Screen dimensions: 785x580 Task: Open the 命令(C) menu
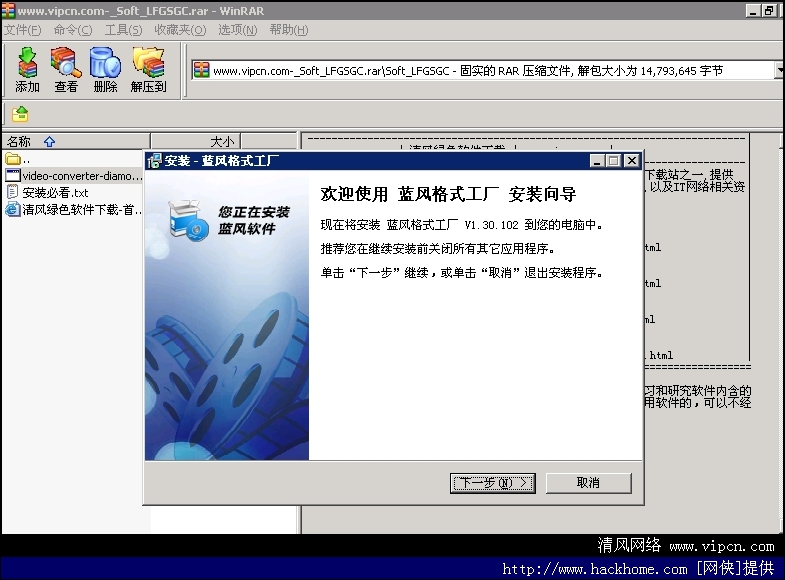pyautogui.click(x=73, y=30)
